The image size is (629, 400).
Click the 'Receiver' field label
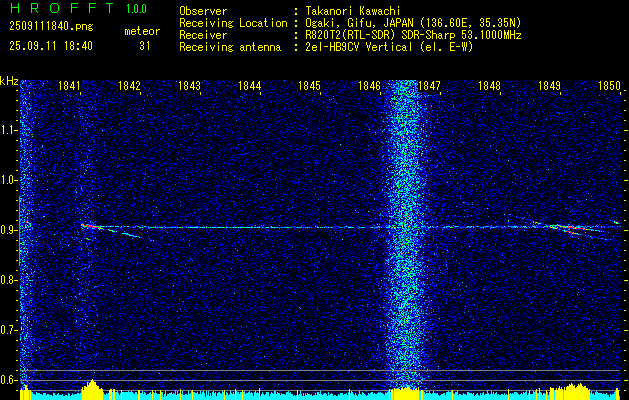pyautogui.click(x=203, y=35)
